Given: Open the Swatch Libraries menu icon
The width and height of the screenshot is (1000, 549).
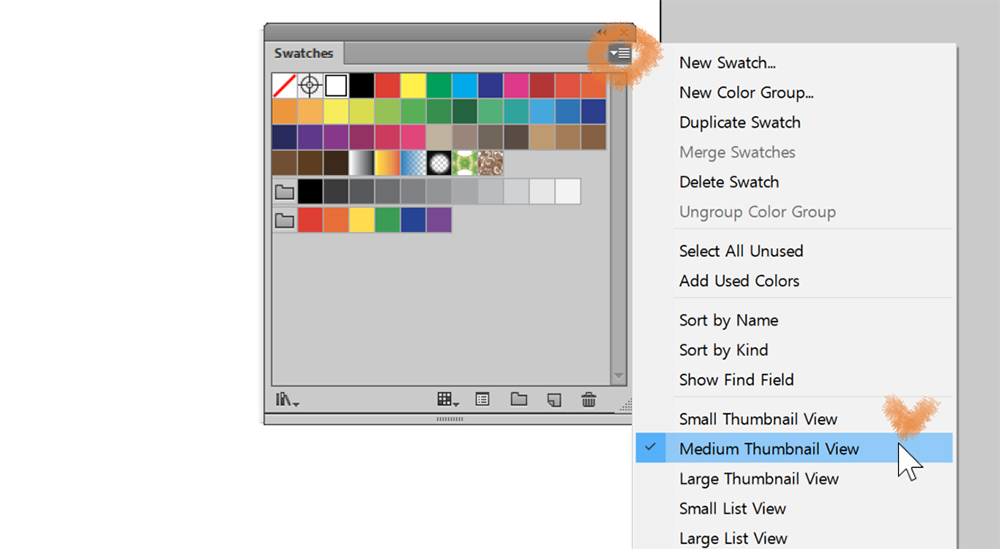Looking at the screenshot, I should point(287,400).
